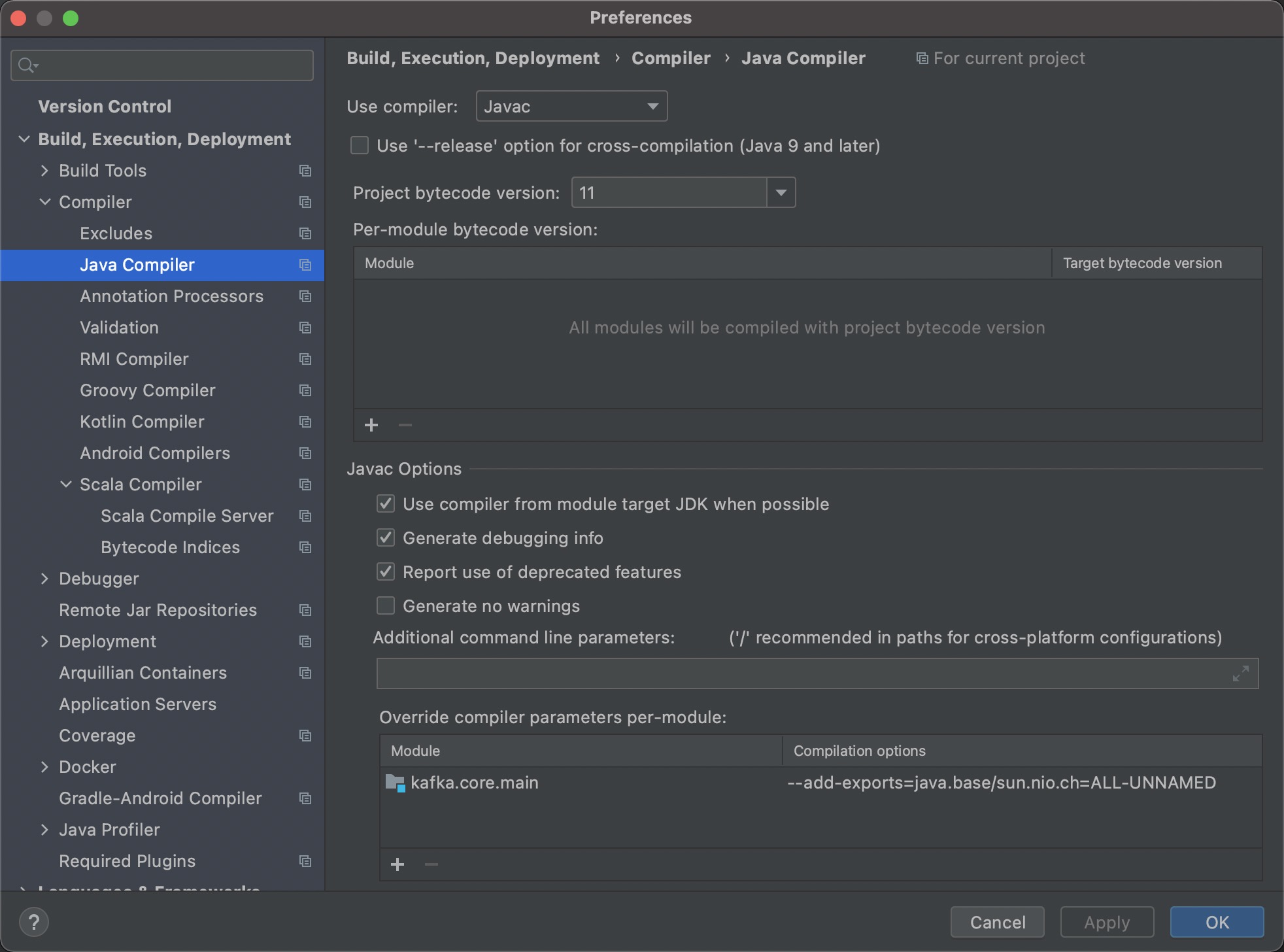
Task: Click the Build, Execution, Deployment breadcrumb
Action: tap(473, 58)
